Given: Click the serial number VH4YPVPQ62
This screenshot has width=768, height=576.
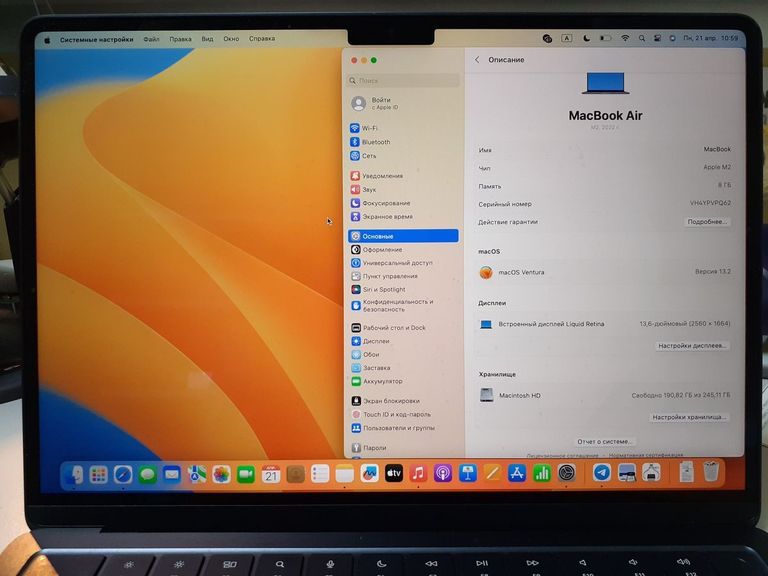Looking at the screenshot, I should [x=710, y=203].
